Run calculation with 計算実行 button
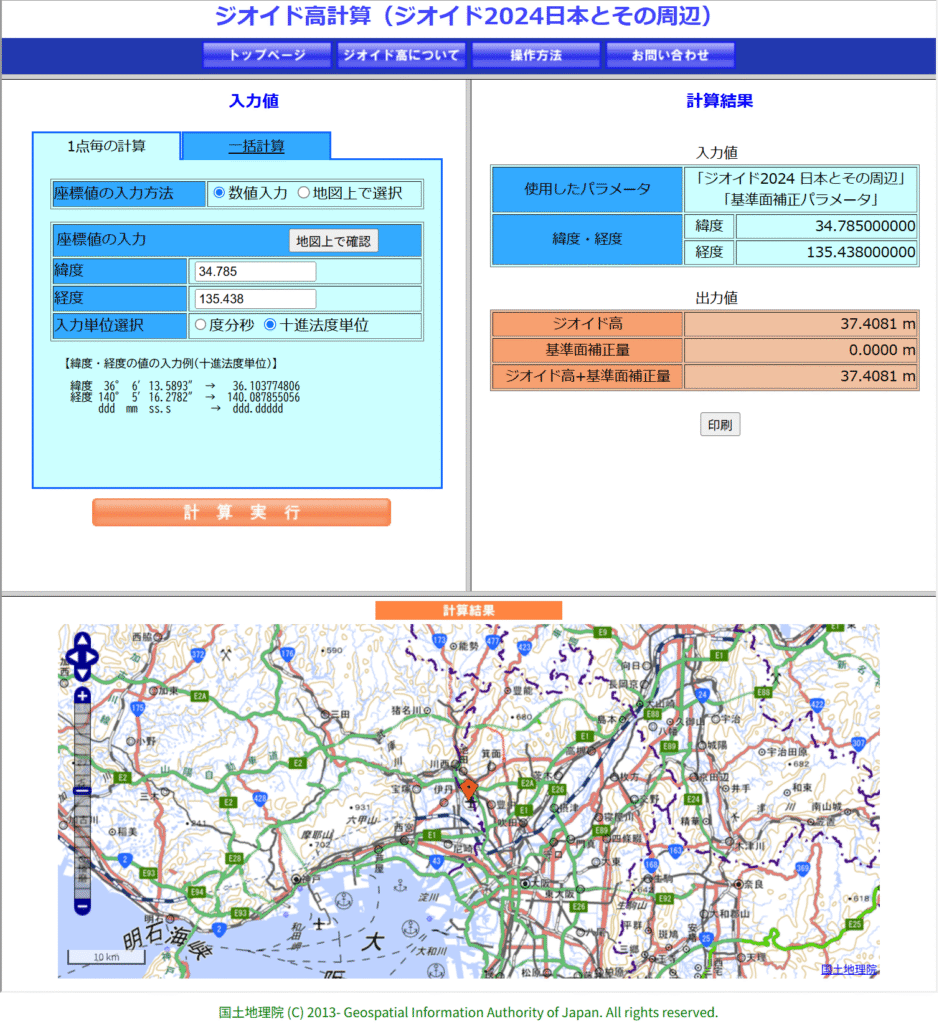The width and height of the screenshot is (939, 1024). click(x=242, y=512)
